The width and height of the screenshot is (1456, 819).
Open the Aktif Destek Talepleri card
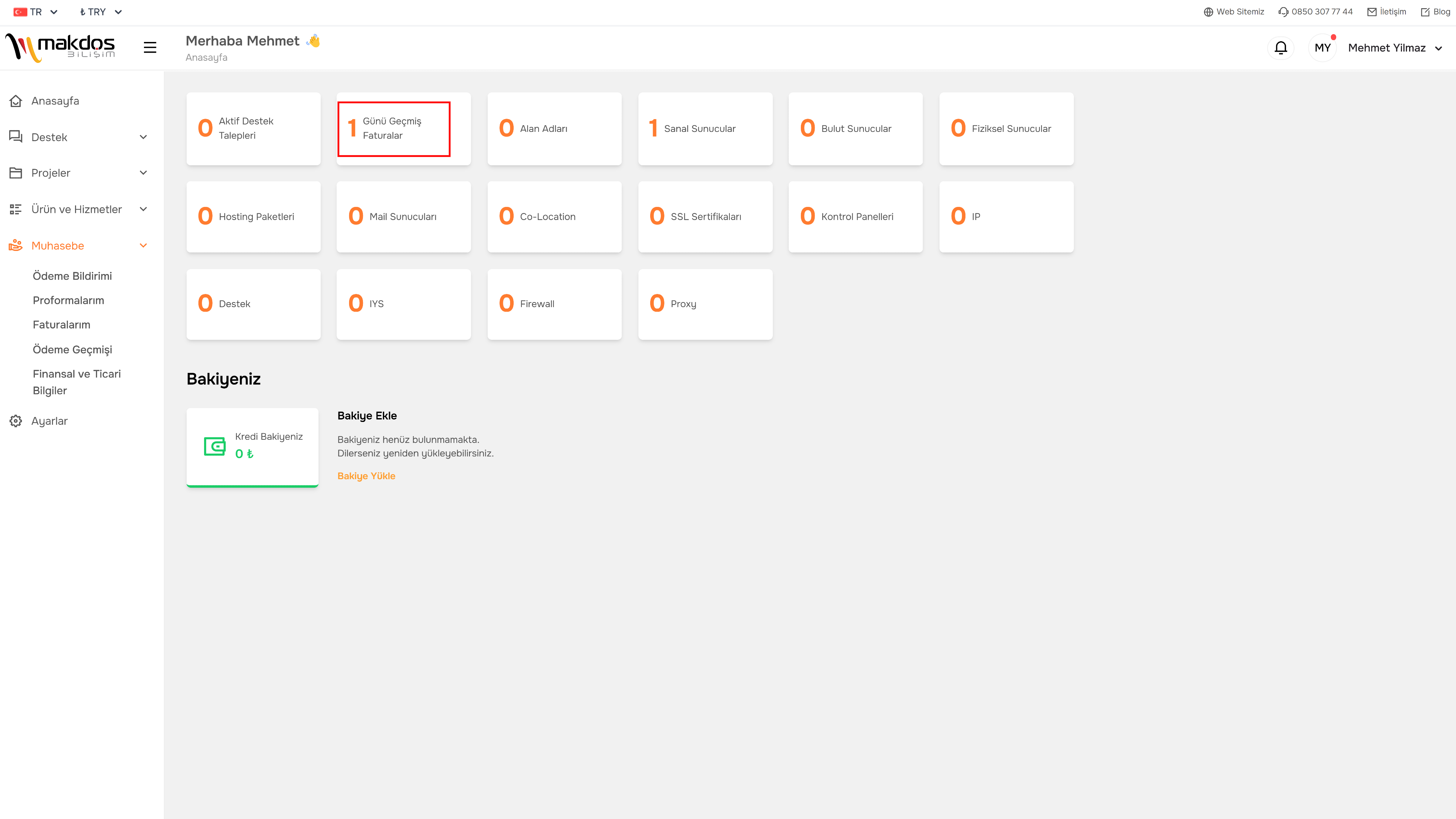tap(253, 128)
